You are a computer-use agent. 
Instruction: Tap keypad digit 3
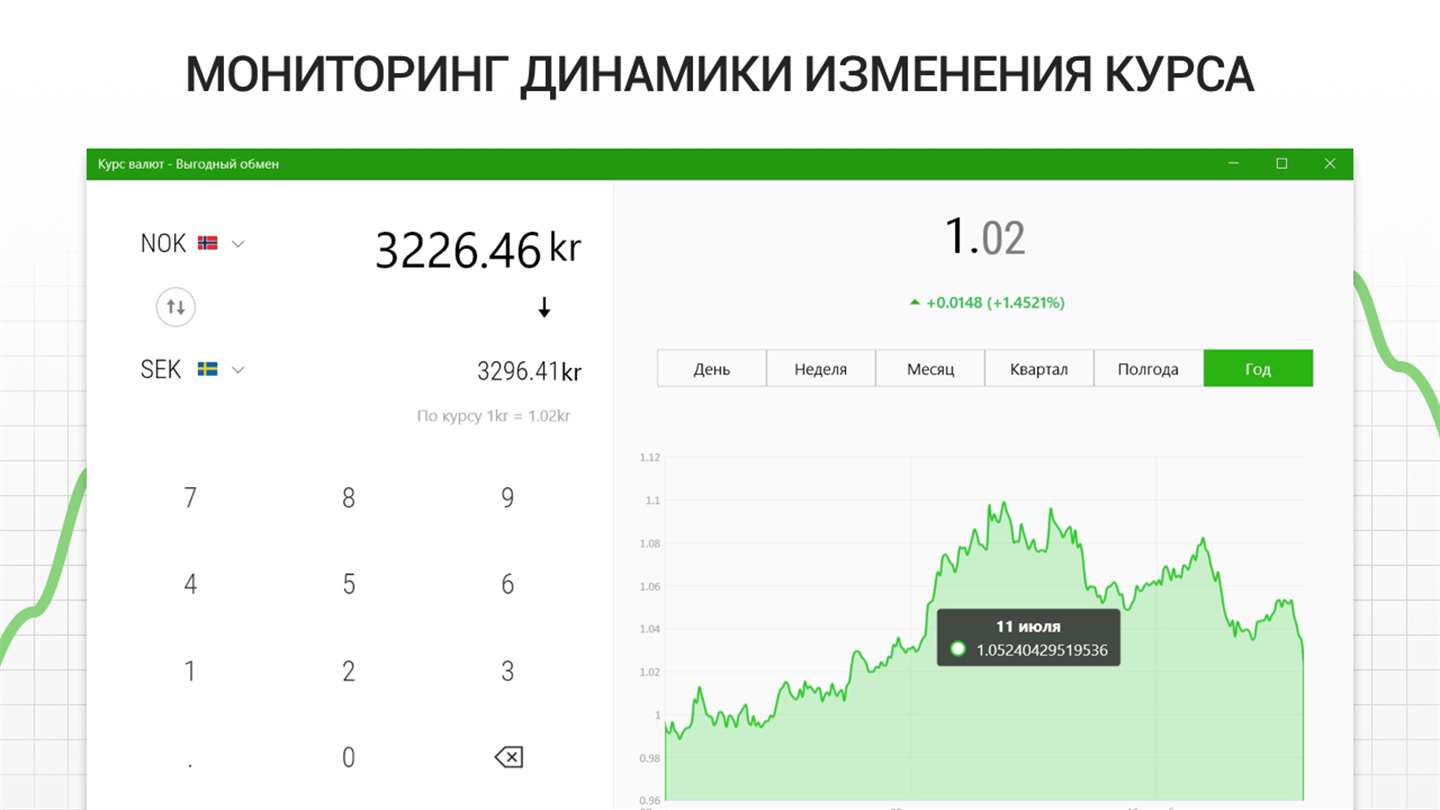click(508, 671)
